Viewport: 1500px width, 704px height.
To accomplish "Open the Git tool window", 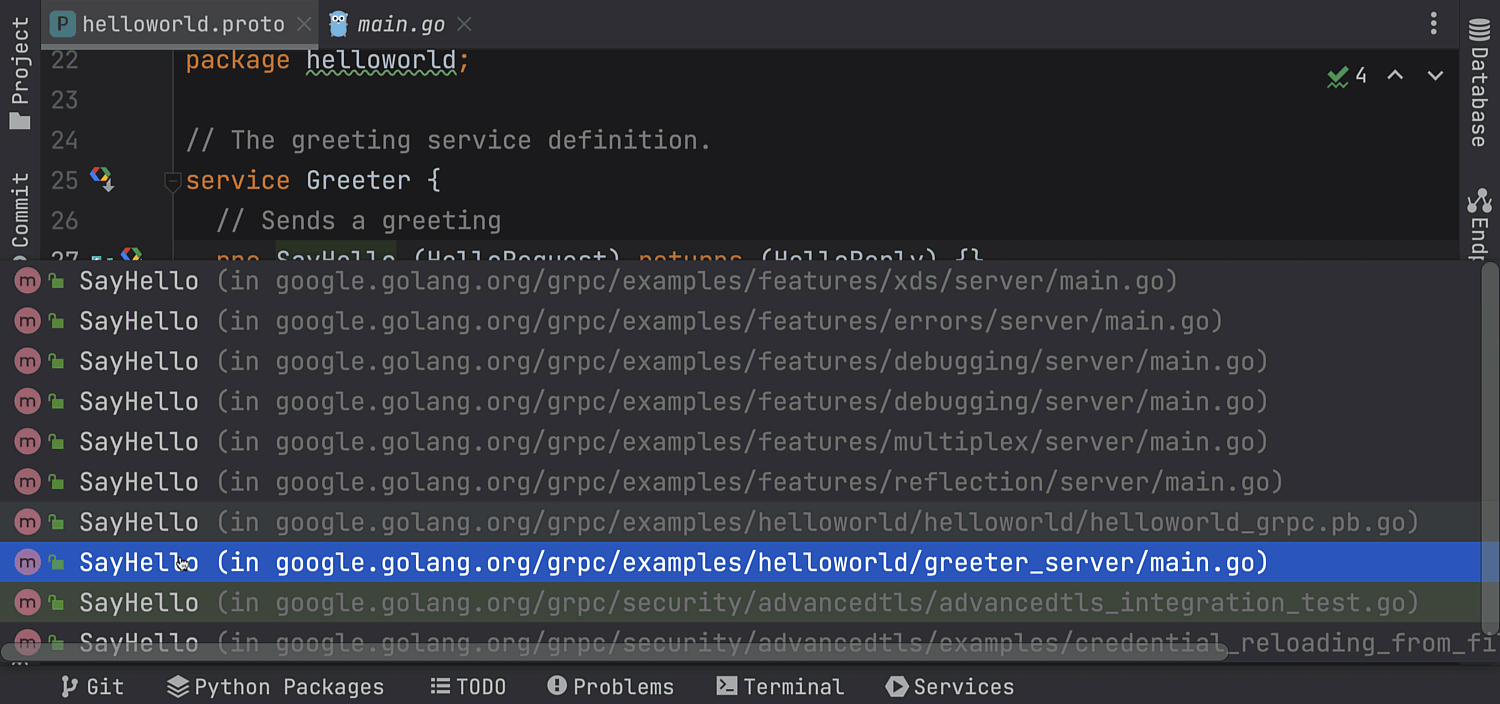I will [x=92, y=687].
